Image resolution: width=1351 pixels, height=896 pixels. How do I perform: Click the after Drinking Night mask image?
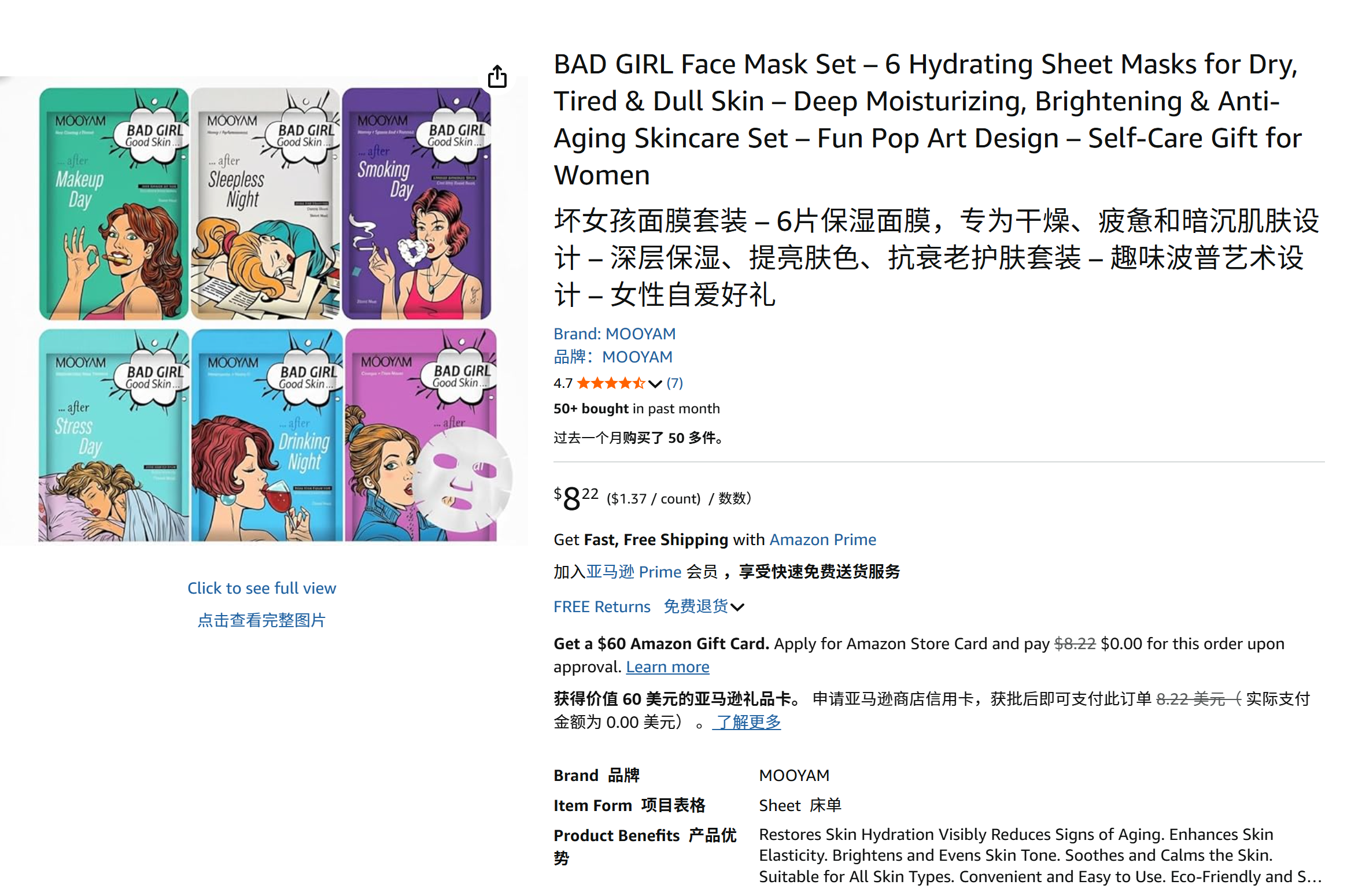point(267,435)
